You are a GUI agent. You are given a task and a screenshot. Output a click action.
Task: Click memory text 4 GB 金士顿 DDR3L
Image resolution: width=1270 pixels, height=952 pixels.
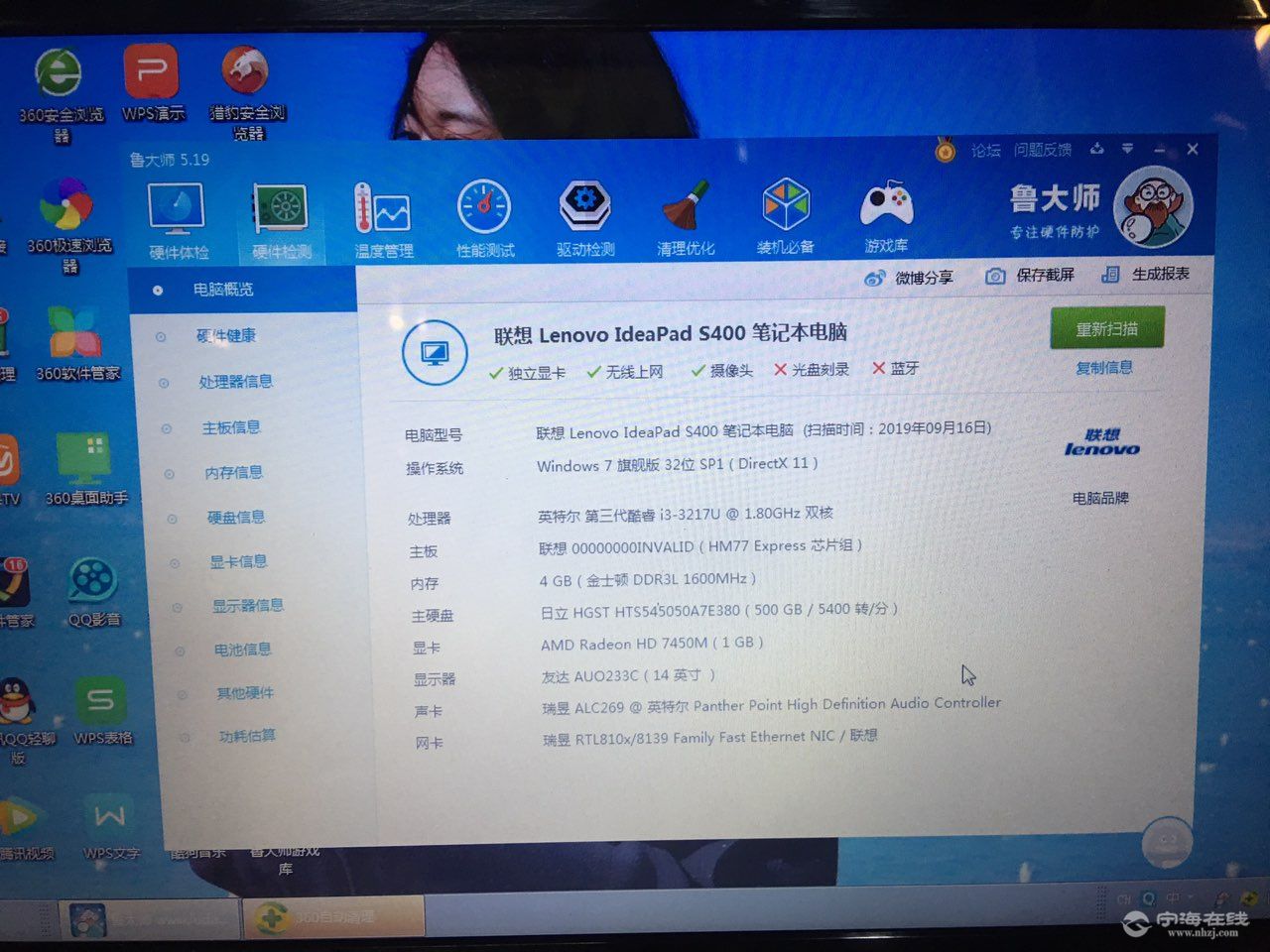pos(648,579)
